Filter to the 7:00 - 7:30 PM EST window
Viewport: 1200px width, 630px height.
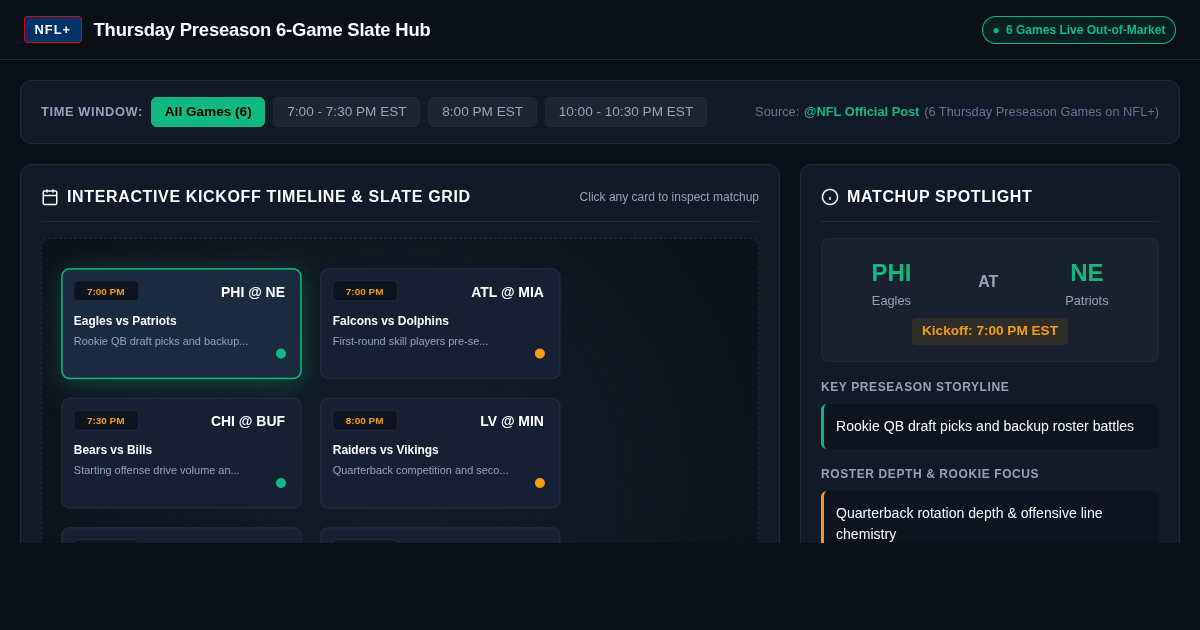347,112
